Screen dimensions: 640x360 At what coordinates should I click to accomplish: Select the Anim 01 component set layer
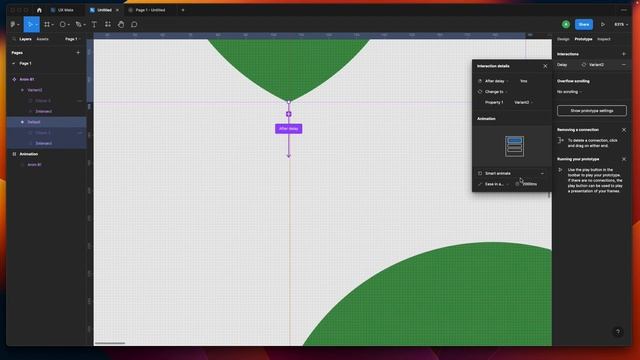27,79
